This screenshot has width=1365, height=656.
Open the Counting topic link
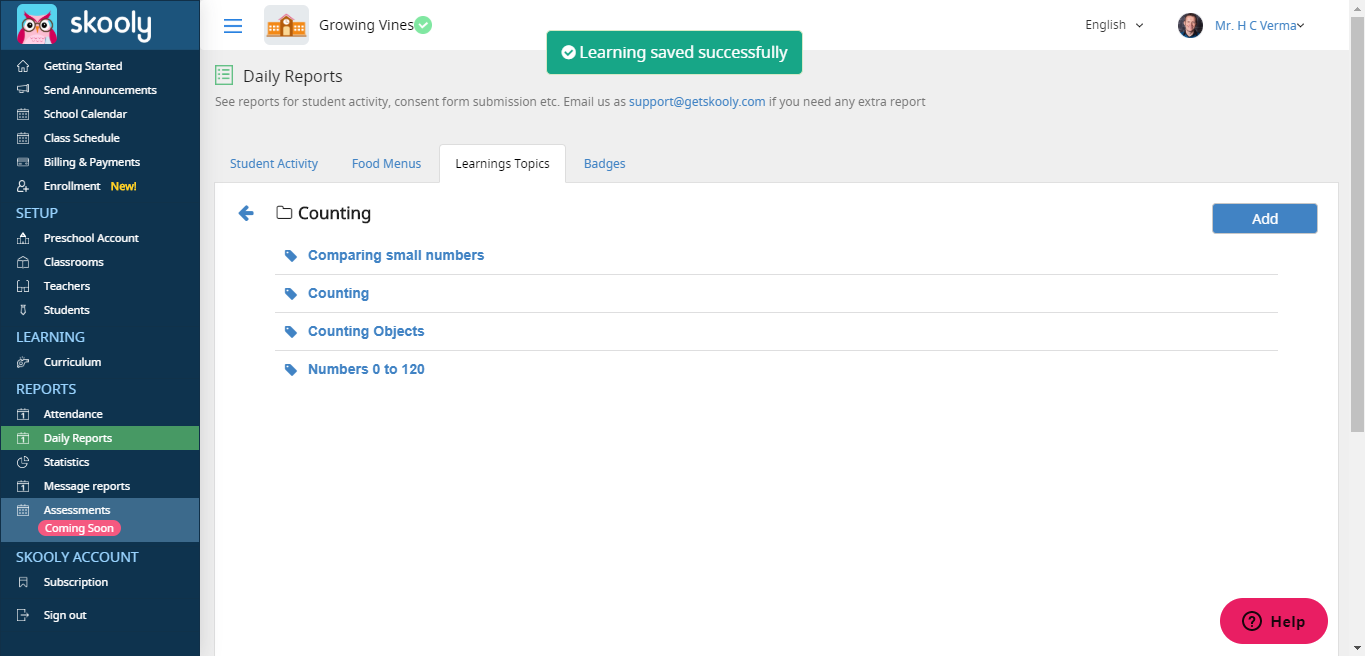338,294
